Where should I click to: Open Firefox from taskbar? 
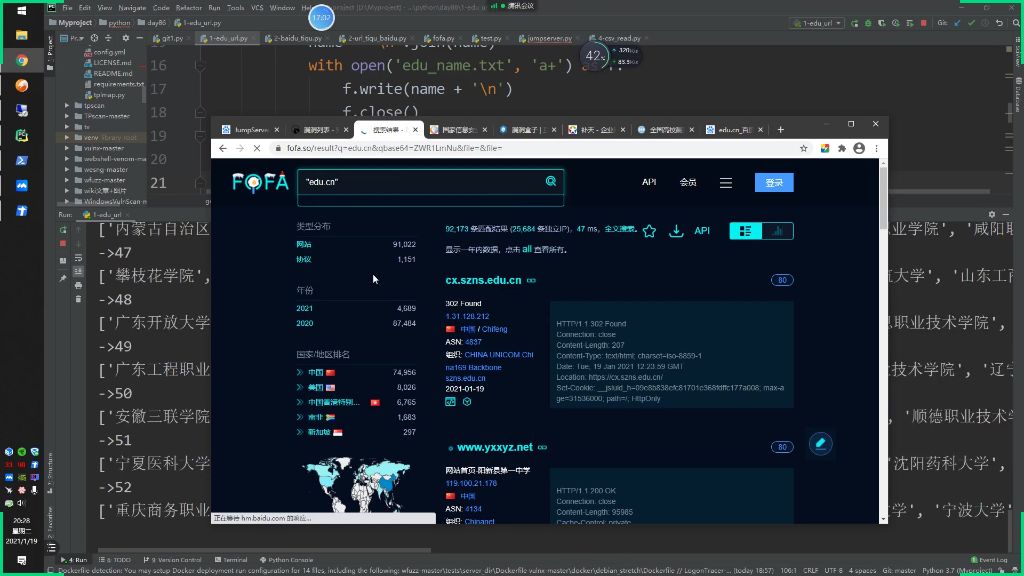click(22, 86)
